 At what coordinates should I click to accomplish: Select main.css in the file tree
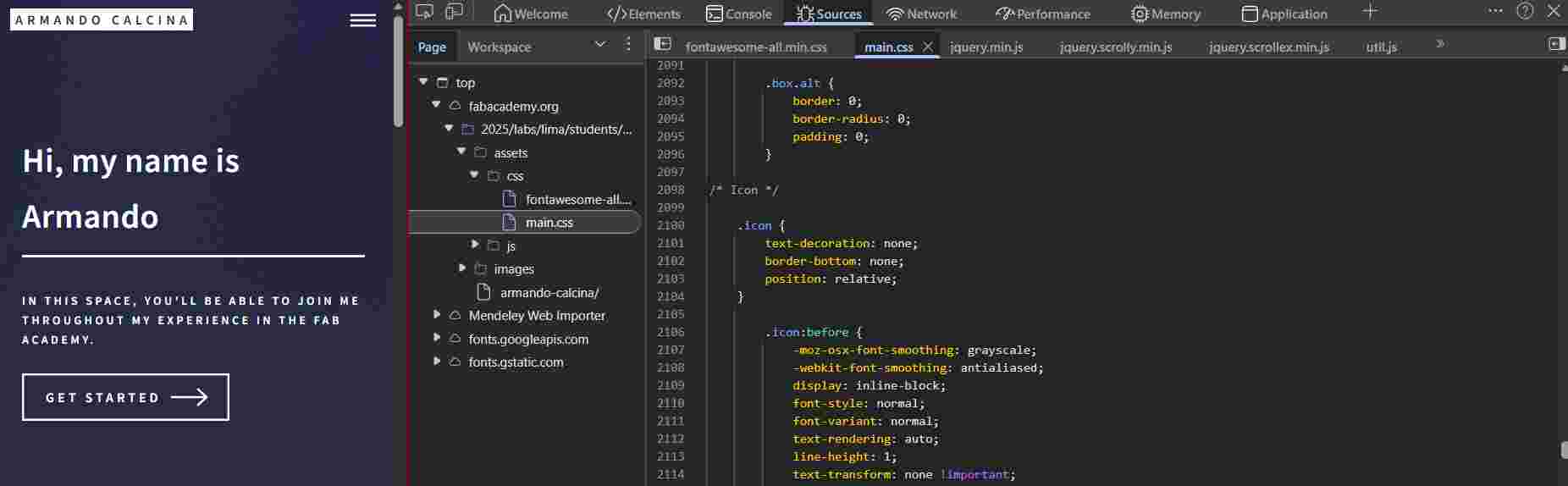[x=525, y=223]
